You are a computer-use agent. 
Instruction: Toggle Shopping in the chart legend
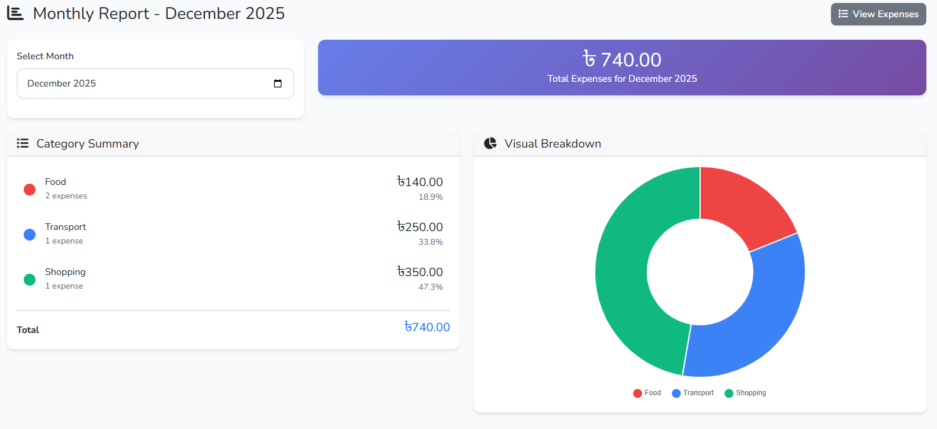(x=745, y=393)
